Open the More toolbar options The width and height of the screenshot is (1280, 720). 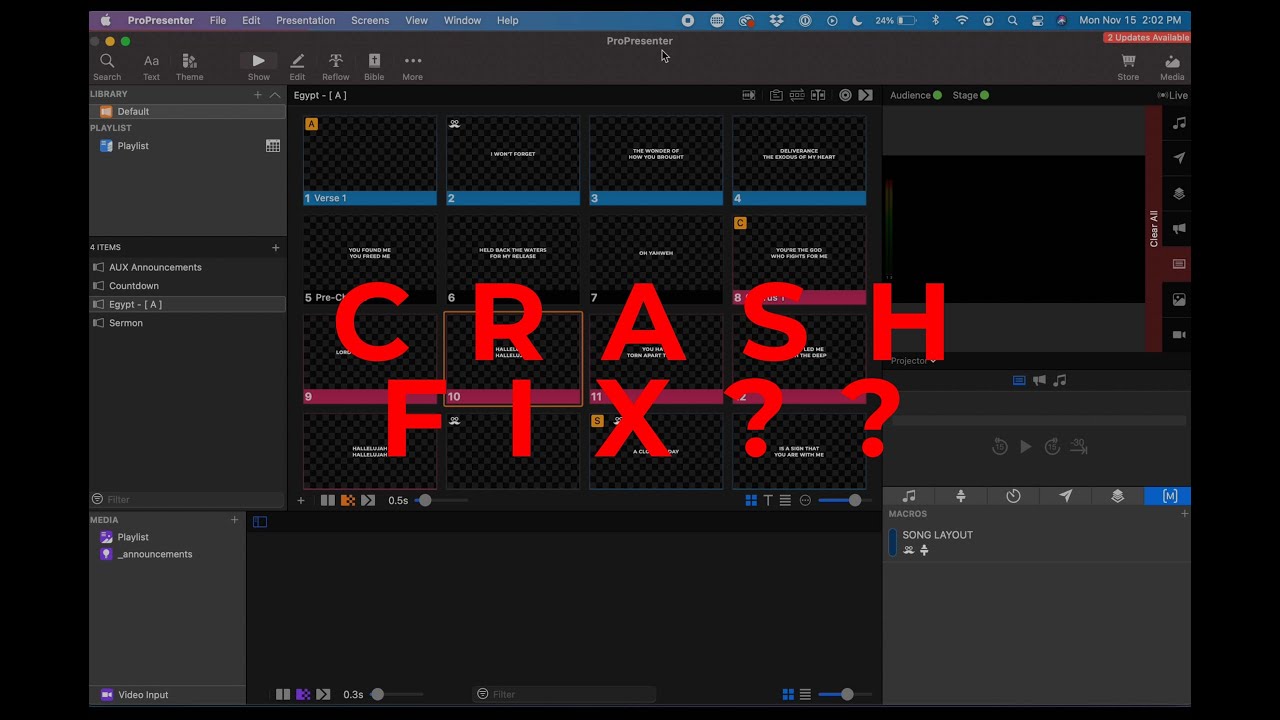pyautogui.click(x=413, y=67)
